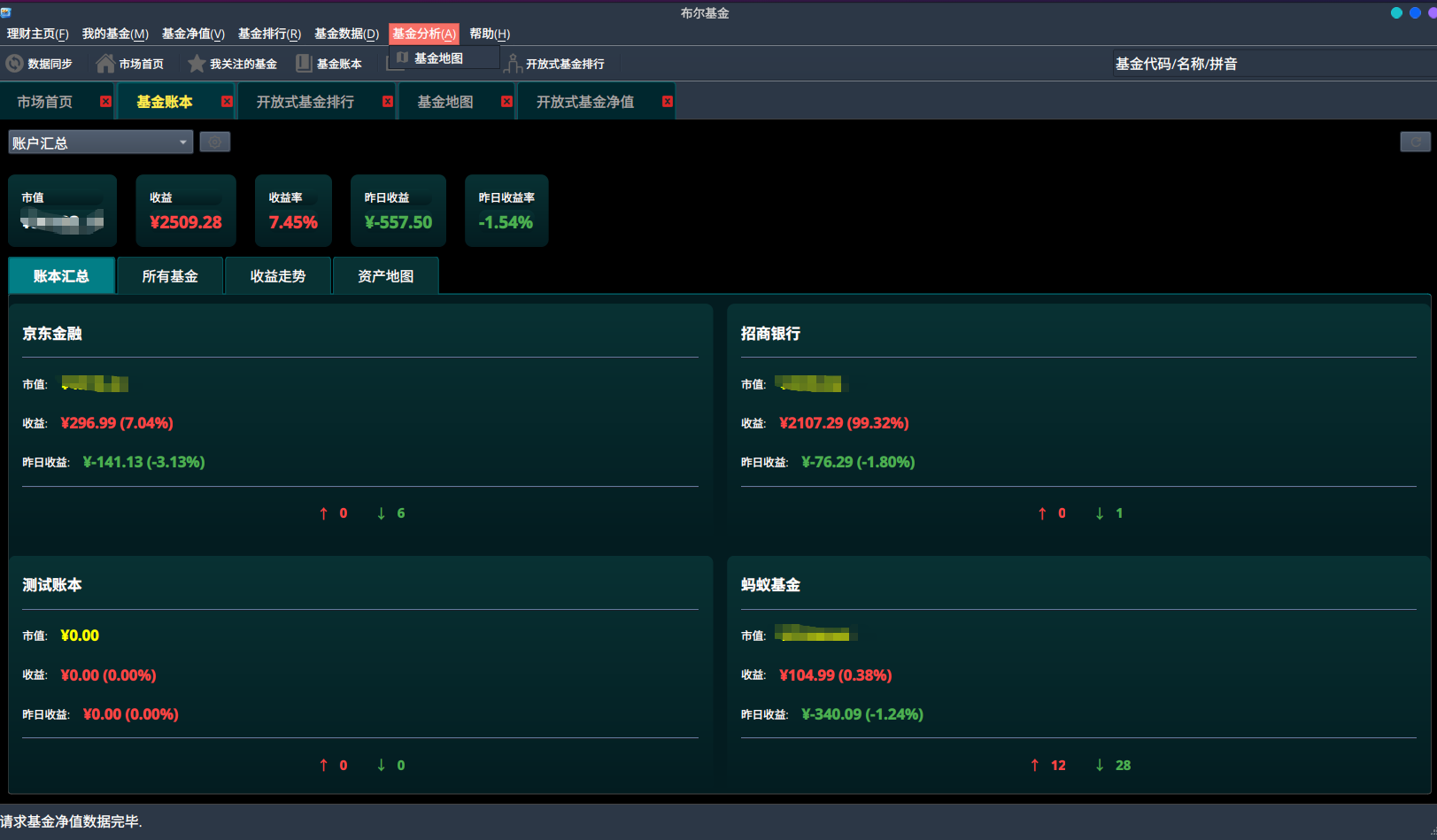The width and height of the screenshot is (1437, 840).
Task: Open the 我的基金(M) menu
Action: (115, 34)
